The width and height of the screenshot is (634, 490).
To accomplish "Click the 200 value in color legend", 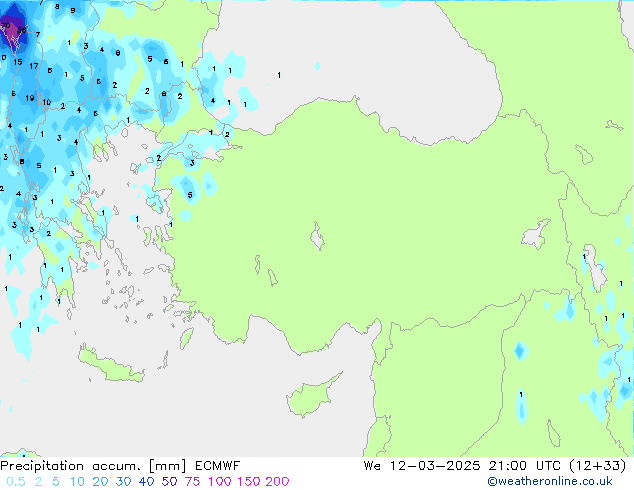I will tap(277, 482).
